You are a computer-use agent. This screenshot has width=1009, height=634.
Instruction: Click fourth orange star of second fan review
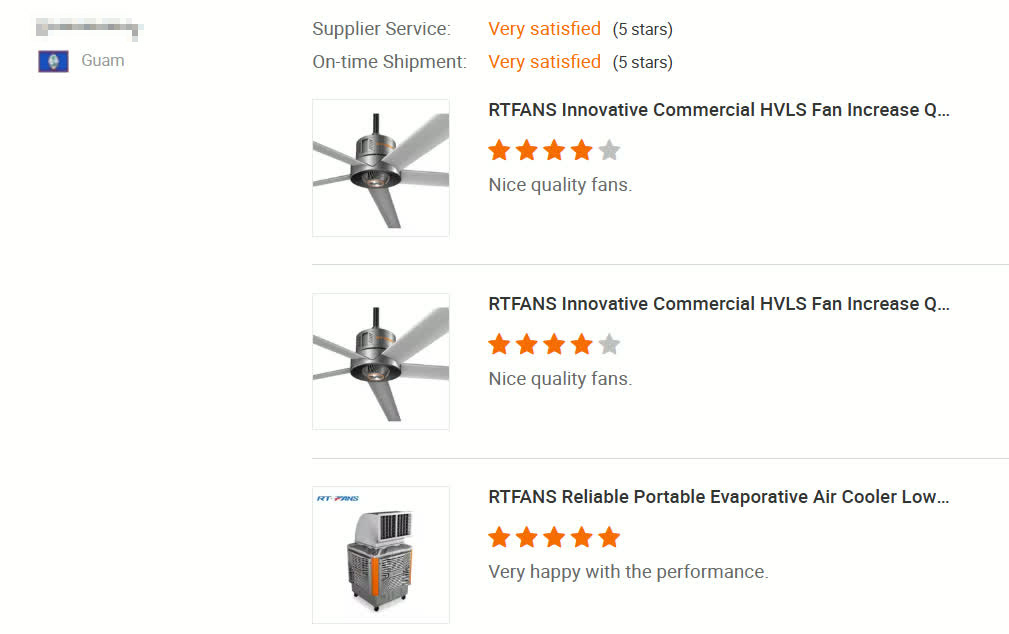click(x=582, y=345)
